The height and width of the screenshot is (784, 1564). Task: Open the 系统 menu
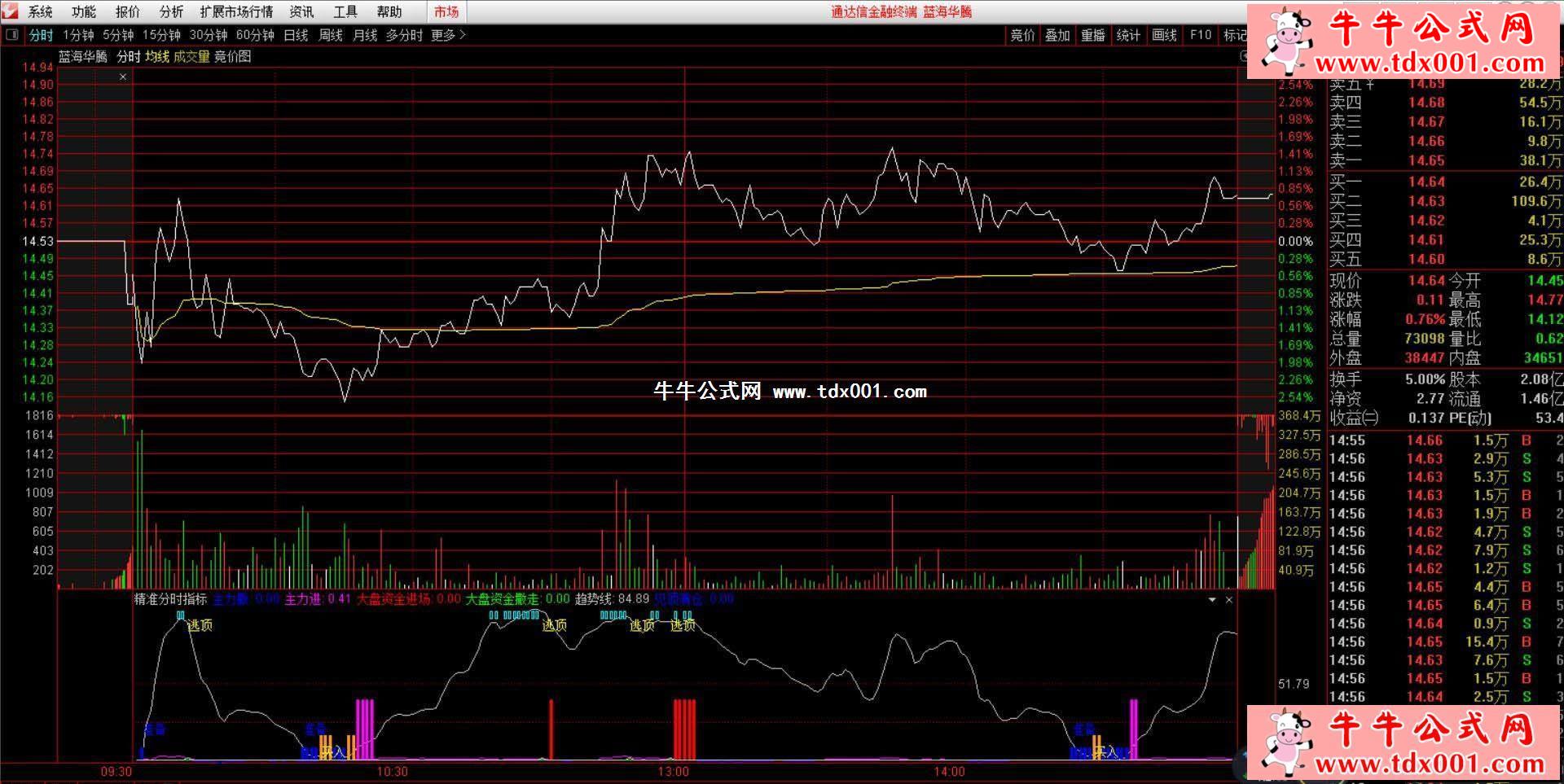pos(40,11)
